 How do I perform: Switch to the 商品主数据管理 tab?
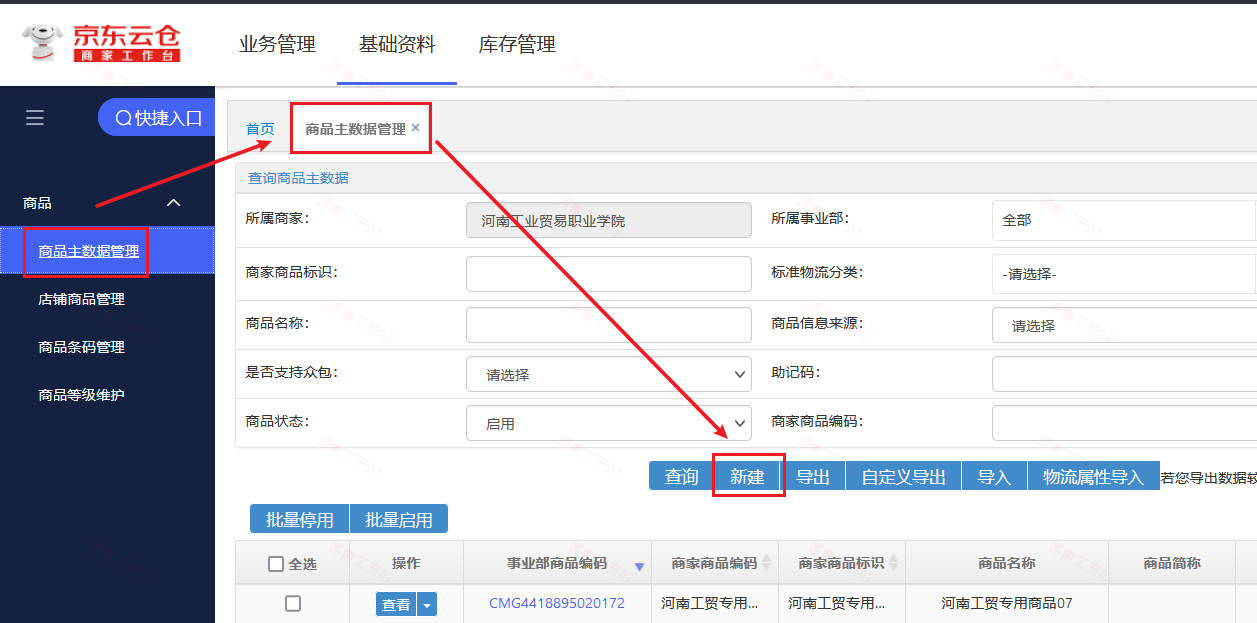point(355,129)
